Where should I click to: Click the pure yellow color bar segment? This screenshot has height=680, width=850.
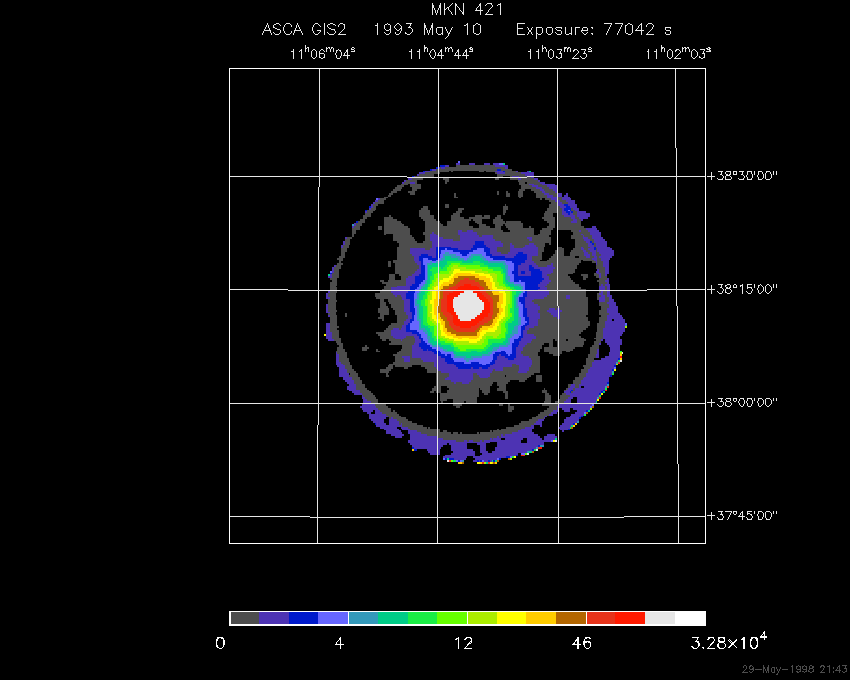click(512, 618)
